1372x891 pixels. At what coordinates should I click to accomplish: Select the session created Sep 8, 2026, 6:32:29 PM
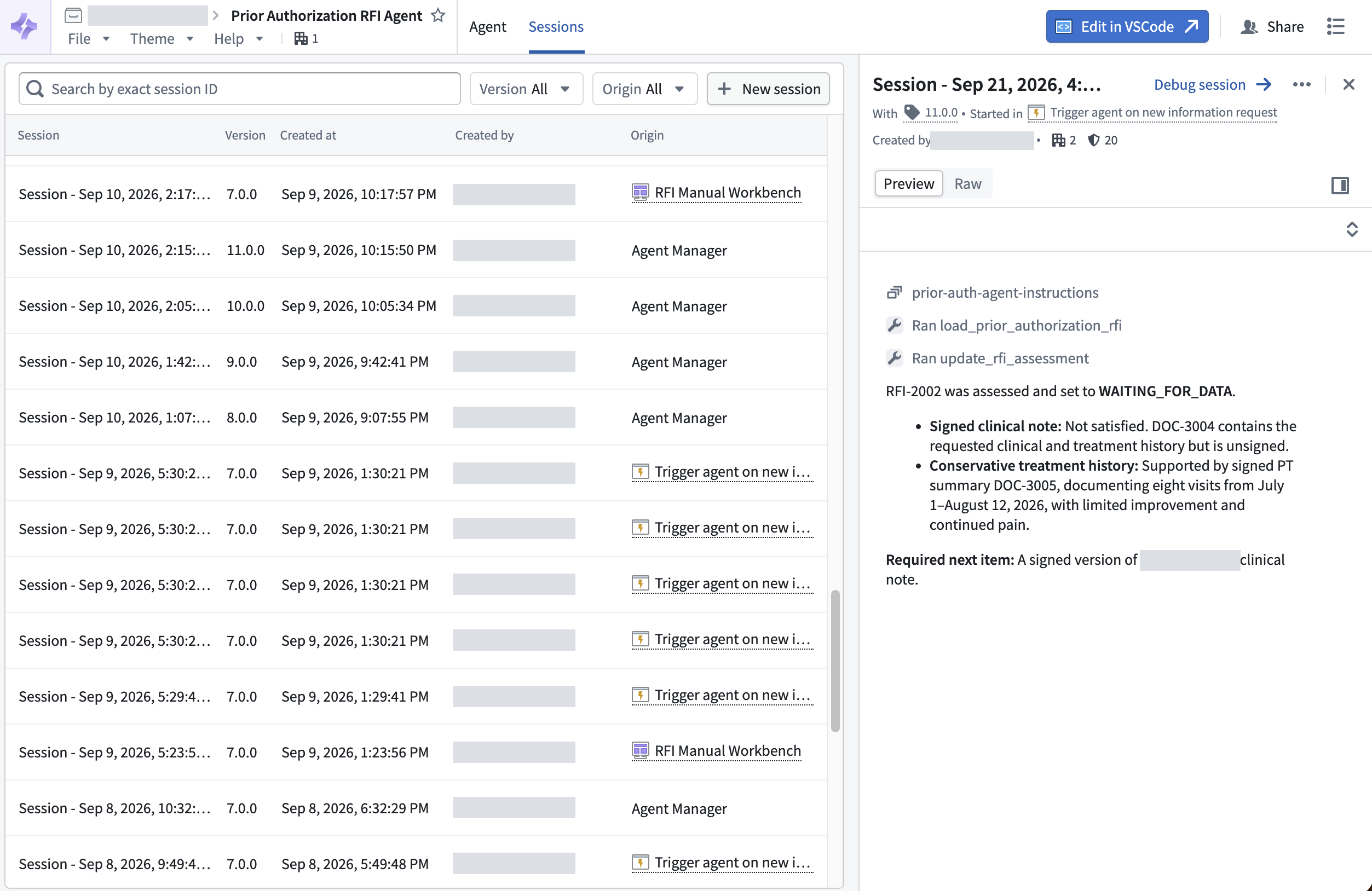coord(416,808)
